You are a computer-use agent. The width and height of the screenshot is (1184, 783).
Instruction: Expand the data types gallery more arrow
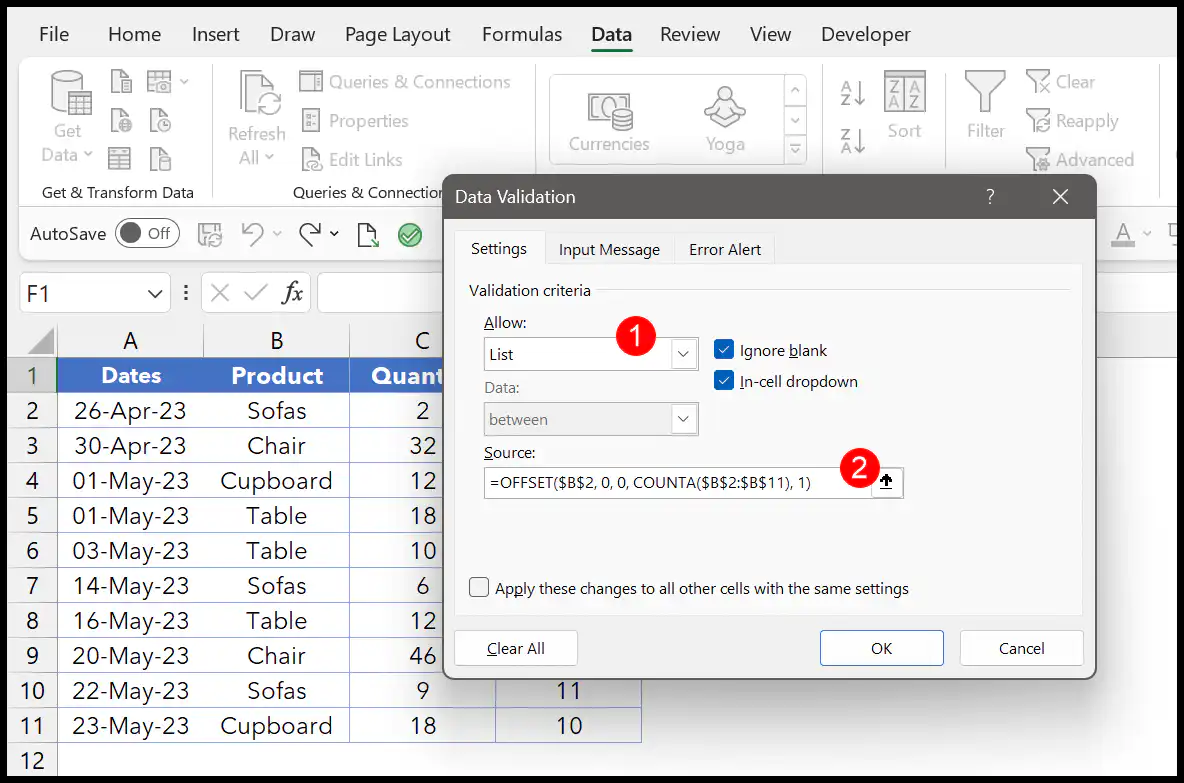pos(795,150)
